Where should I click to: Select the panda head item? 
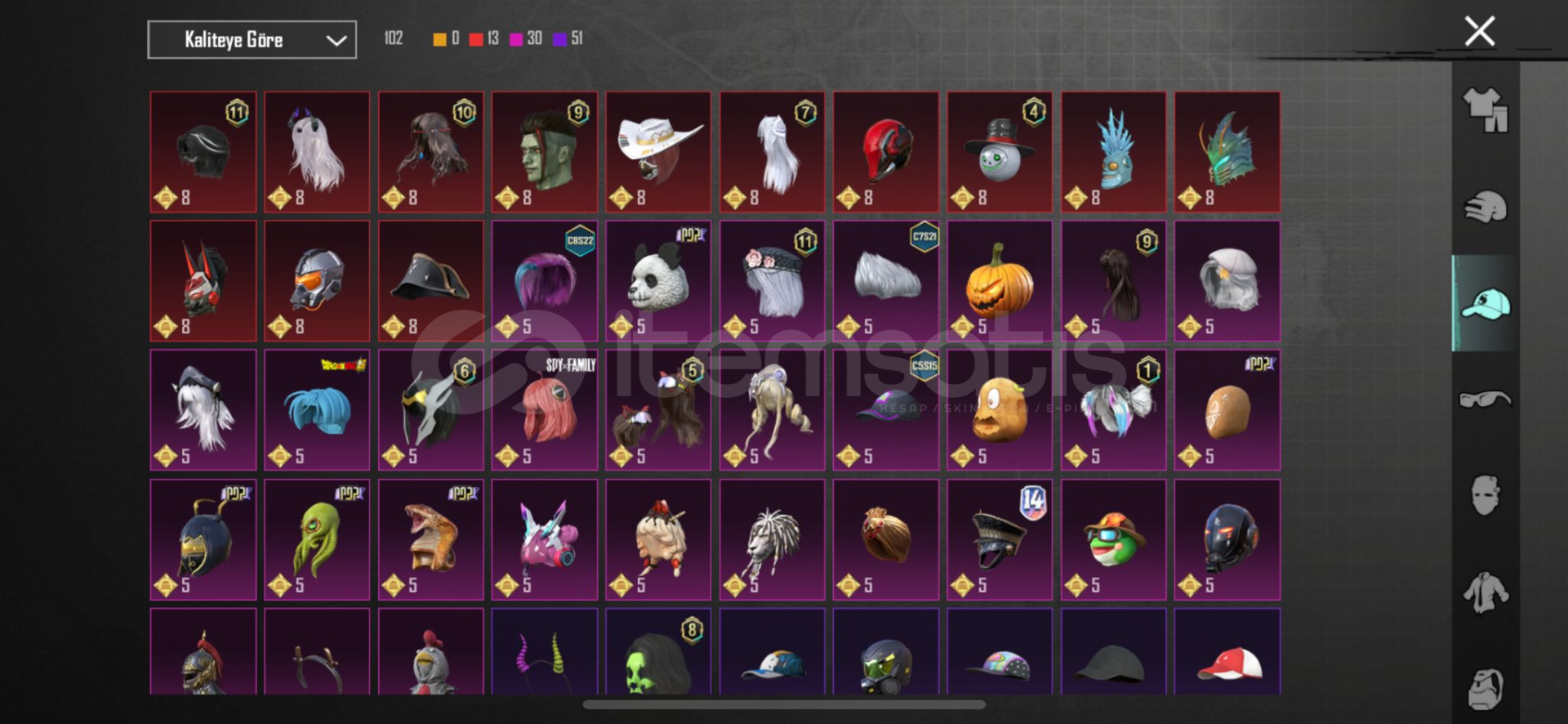(x=658, y=281)
